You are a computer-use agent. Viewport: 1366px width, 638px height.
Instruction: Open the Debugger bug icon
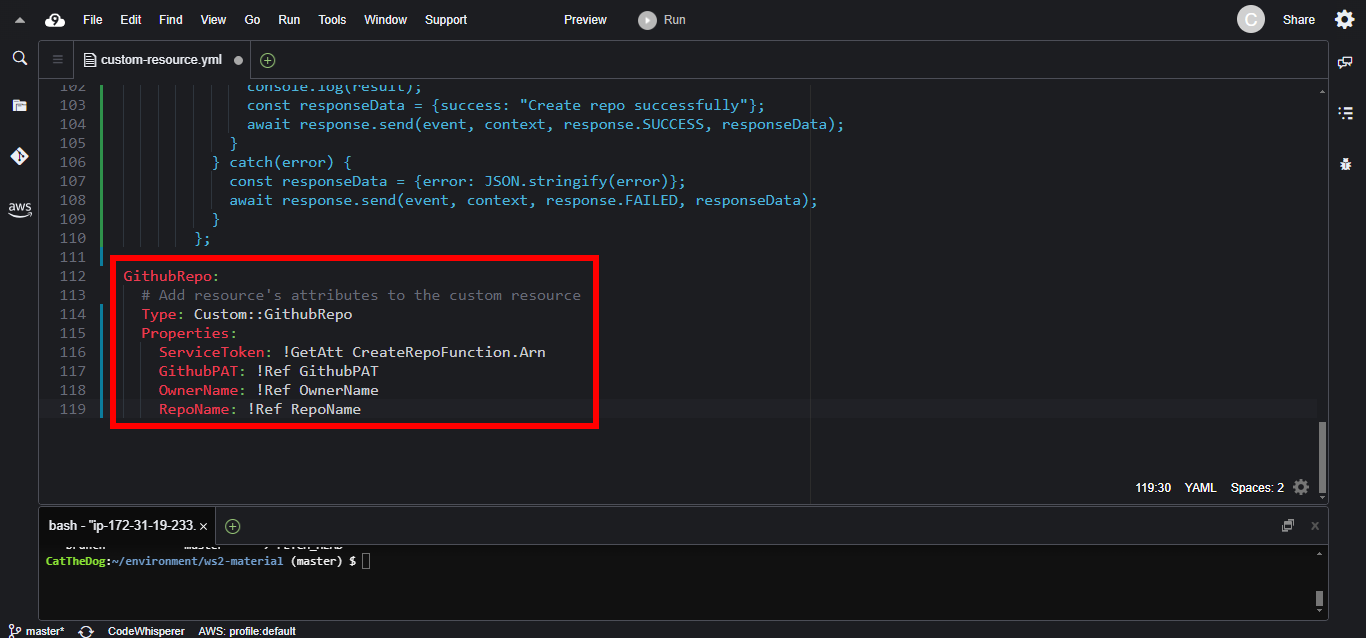pos(1345,164)
